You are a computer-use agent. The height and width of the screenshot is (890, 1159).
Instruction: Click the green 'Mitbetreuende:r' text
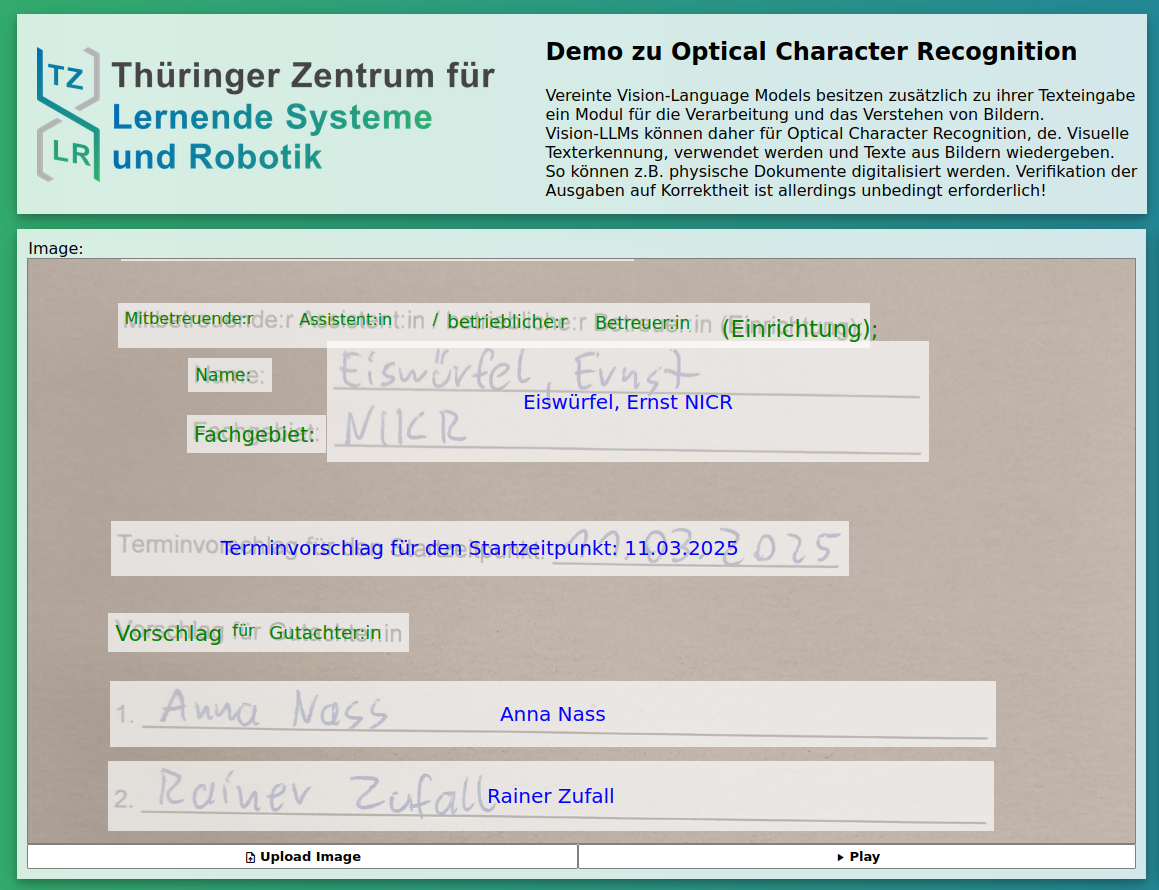point(188,319)
